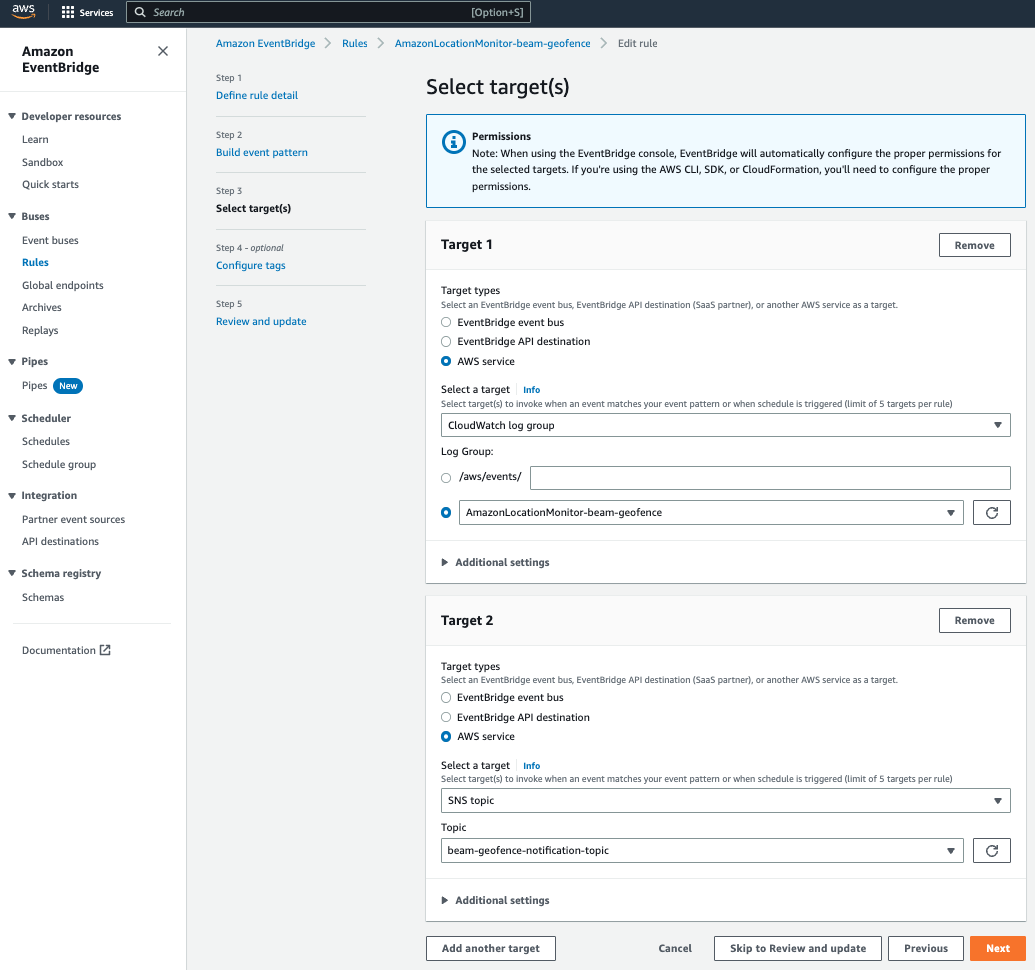Select EventBridge event bus for Target 1
Screen dimensions: 1035x970
click(x=445, y=322)
